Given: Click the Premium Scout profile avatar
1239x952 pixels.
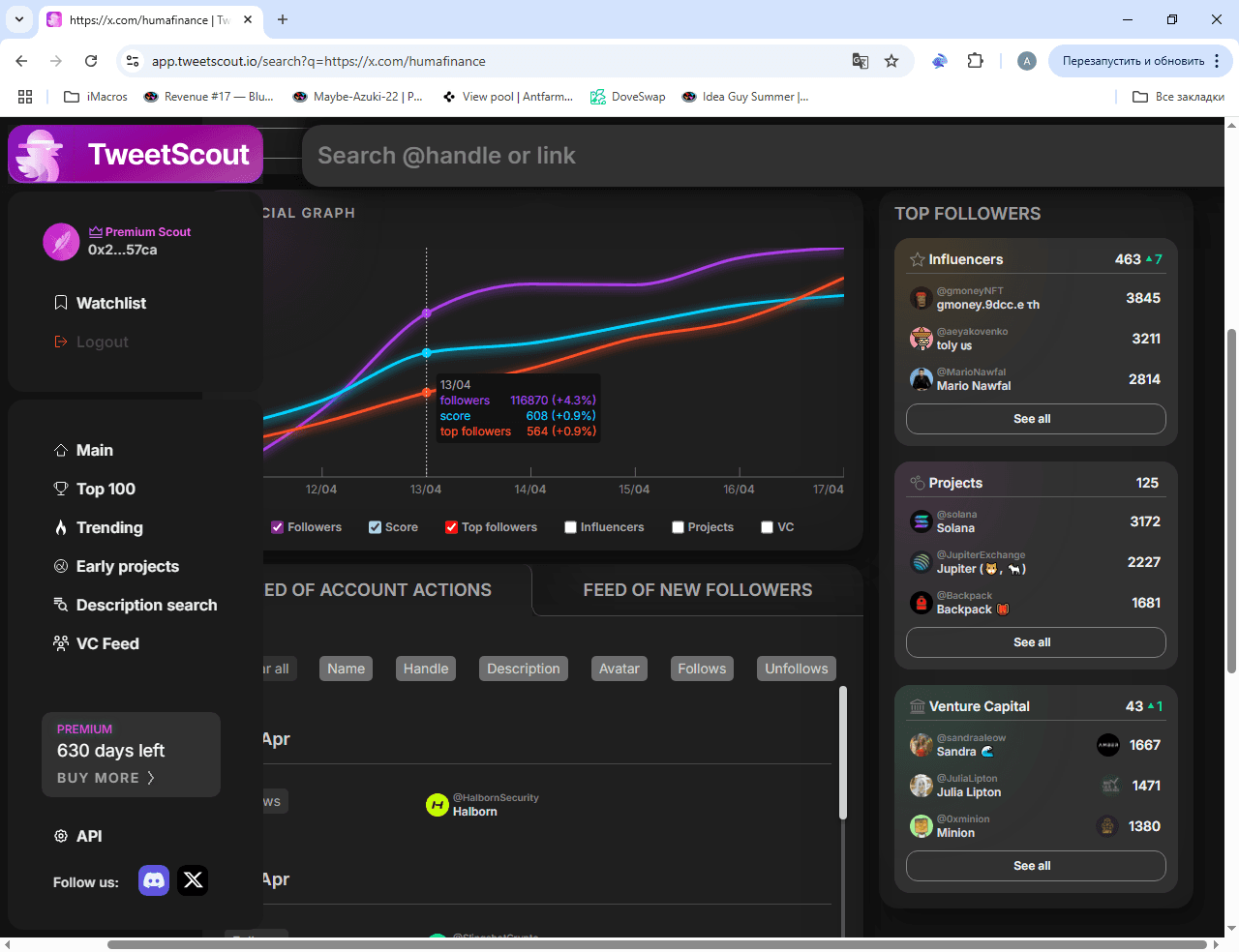Looking at the screenshot, I should [x=61, y=242].
